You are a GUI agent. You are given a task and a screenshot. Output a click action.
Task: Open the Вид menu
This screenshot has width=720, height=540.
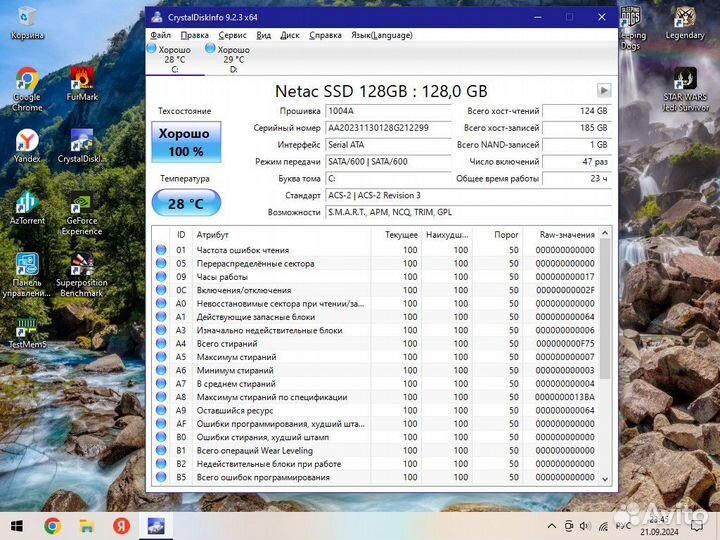click(x=263, y=35)
